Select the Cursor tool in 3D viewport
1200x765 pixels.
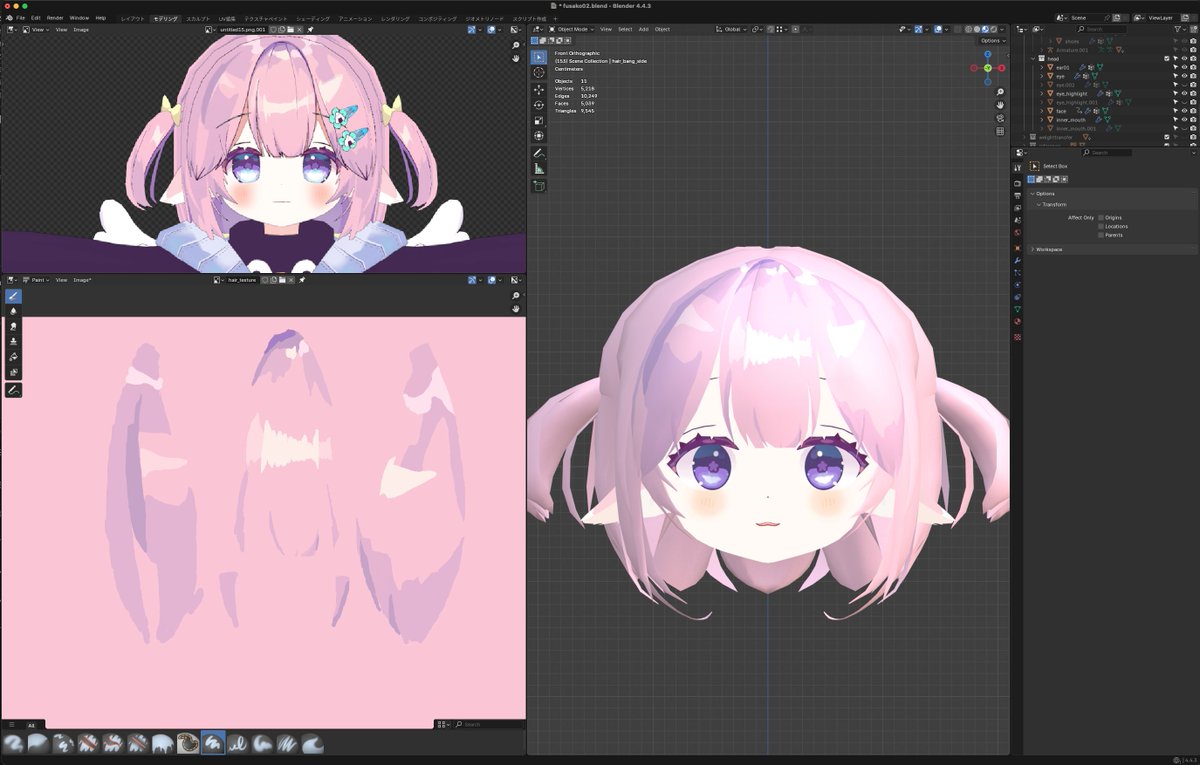pyautogui.click(x=539, y=73)
